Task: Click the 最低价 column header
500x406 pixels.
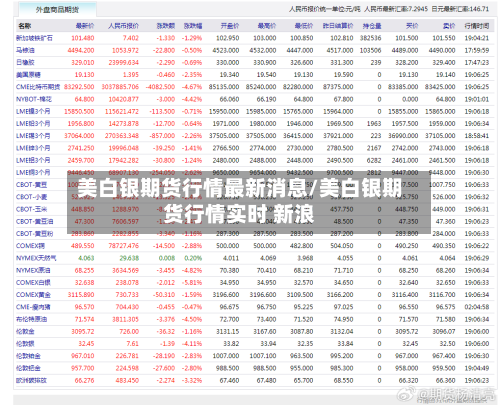Action: 304,26
